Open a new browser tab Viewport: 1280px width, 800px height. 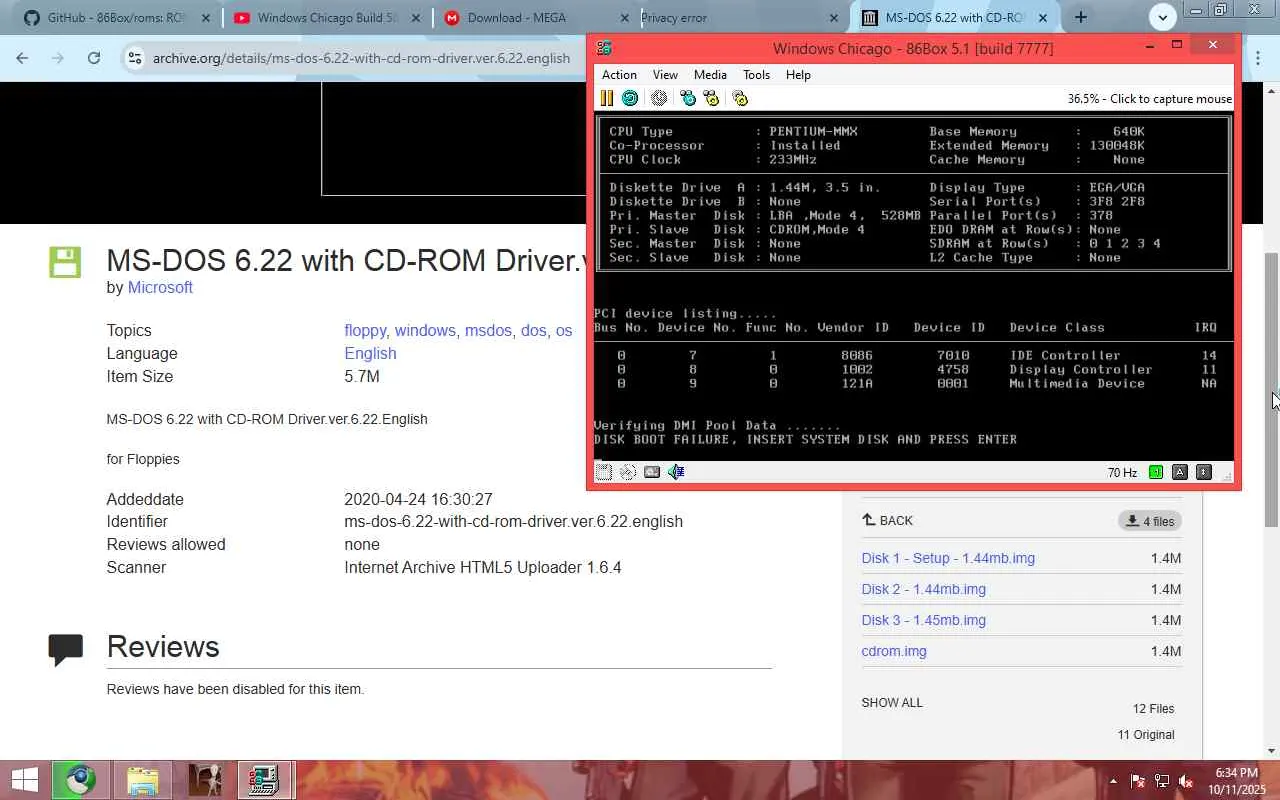click(1081, 17)
